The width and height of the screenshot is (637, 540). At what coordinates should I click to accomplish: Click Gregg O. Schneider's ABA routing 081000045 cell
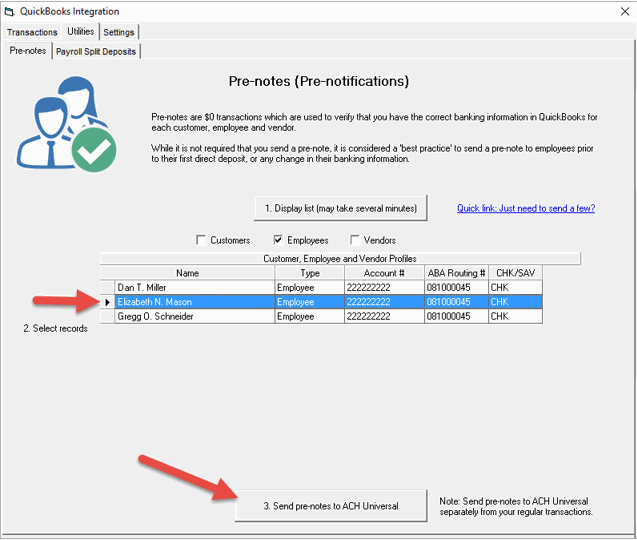(456, 316)
